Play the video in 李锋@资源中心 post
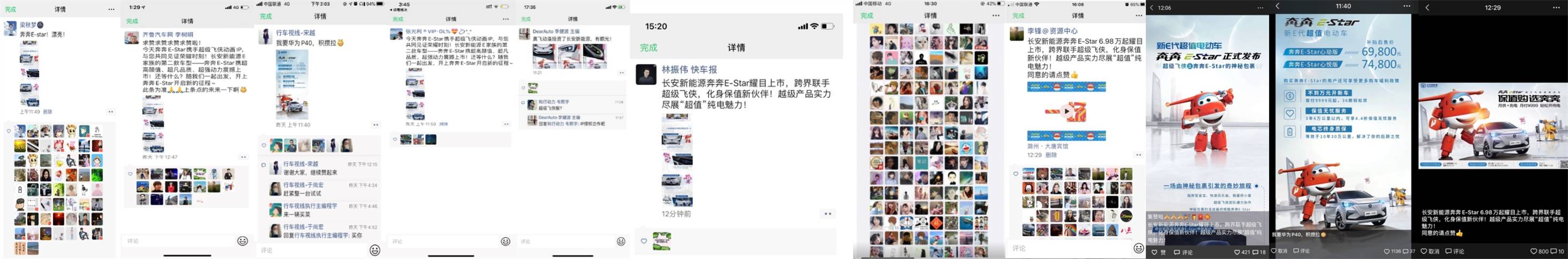 1066,111
